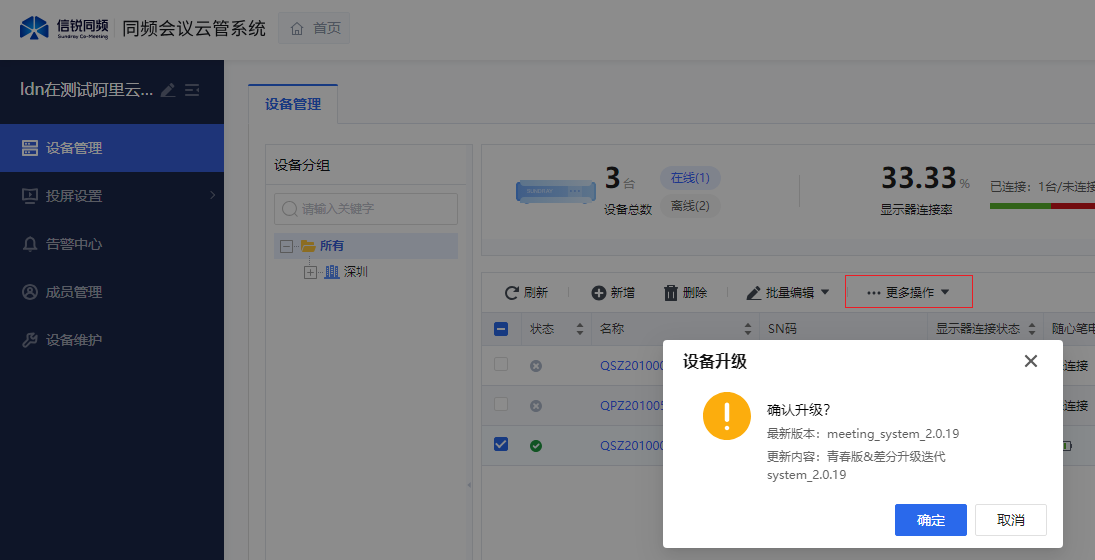The image size is (1095, 560).
Task: Click the 深圳 group building icon
Action: [x=332, y=272]
